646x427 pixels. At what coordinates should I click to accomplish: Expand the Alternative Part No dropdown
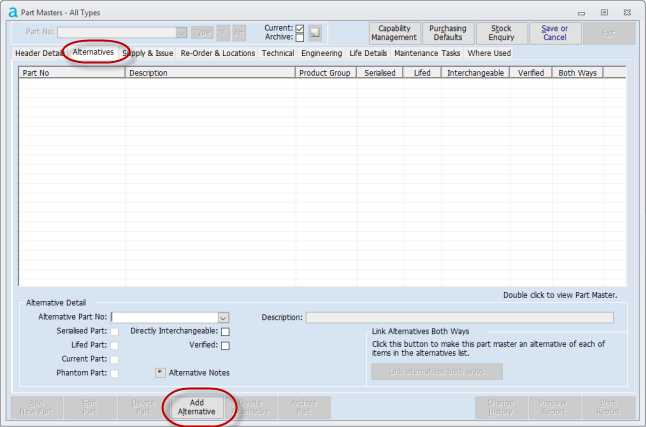223,317
